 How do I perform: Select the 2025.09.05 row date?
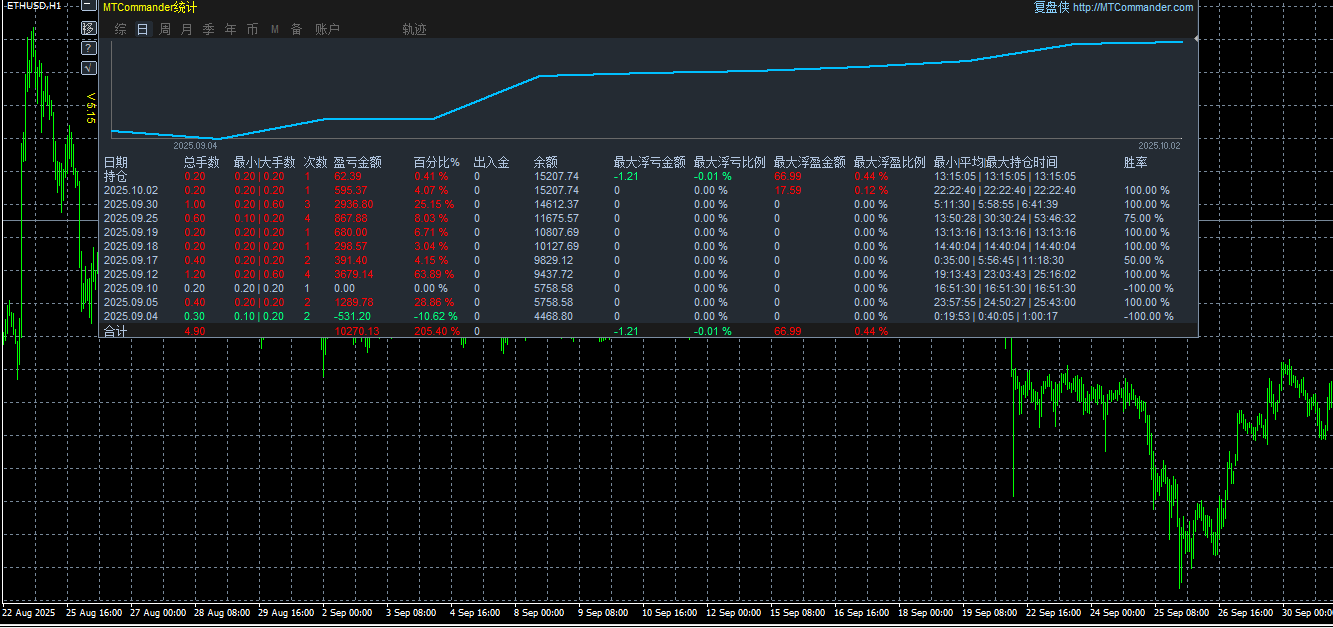pyautogui.click(x=131, y=302)
